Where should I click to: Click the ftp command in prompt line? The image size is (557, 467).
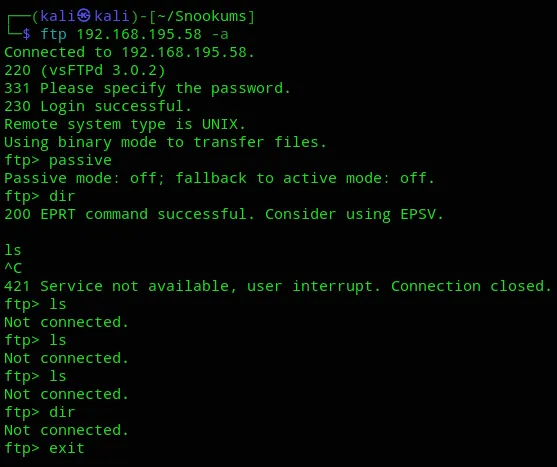click(54, 35)
